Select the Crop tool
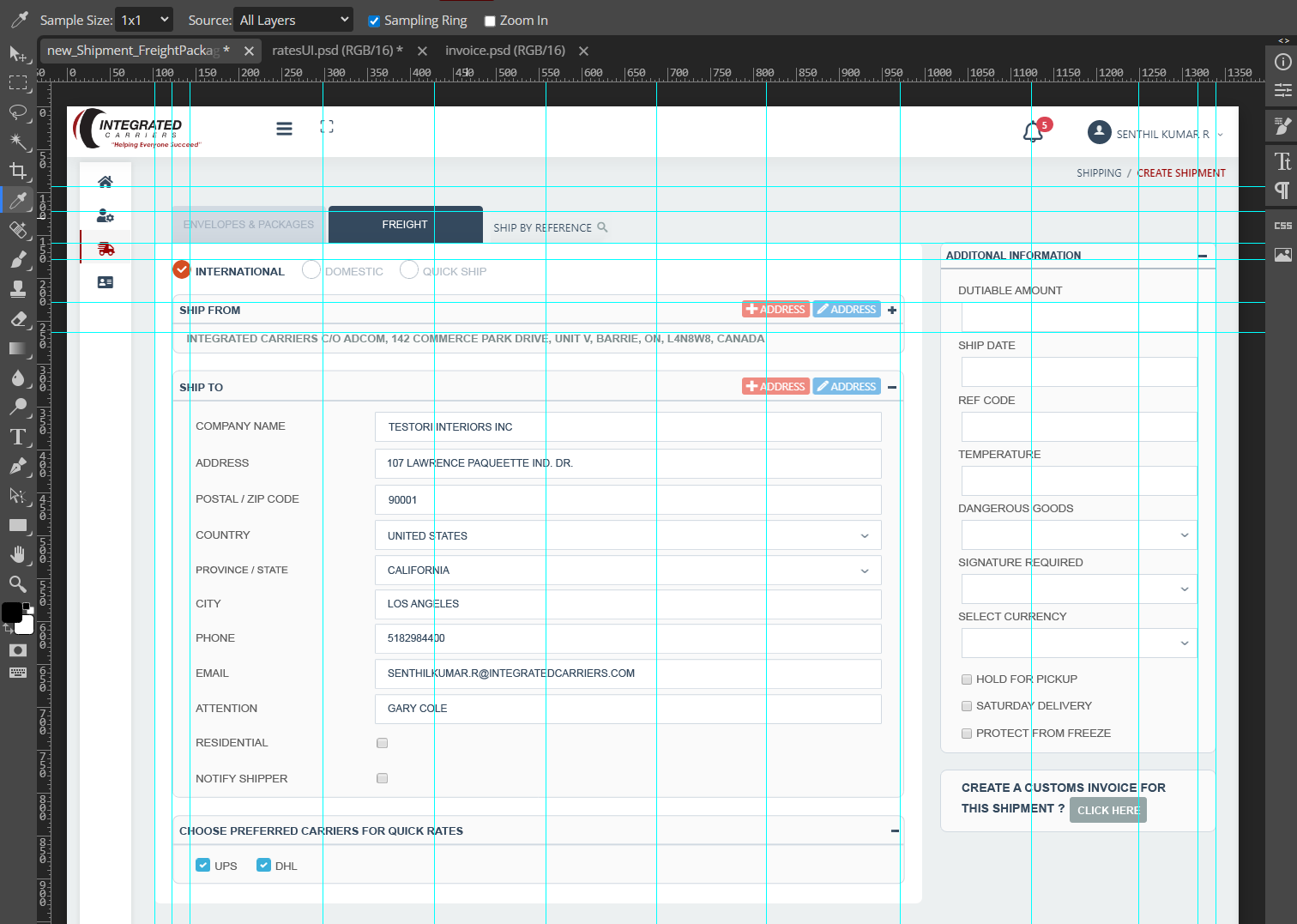This screenshot has height=924, width=1297. coord(17,171)
